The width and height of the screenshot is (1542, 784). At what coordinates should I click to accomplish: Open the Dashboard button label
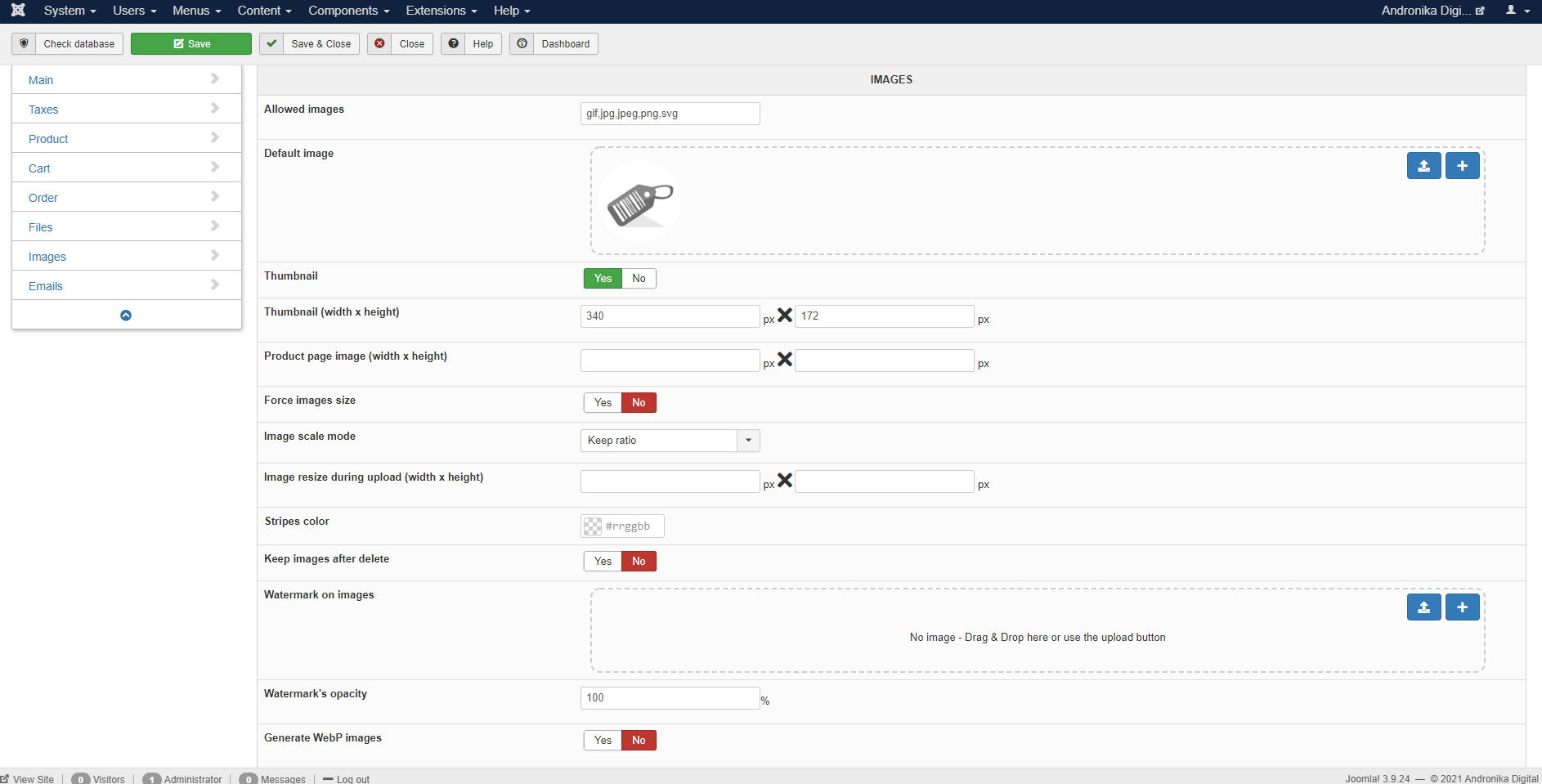566,44
